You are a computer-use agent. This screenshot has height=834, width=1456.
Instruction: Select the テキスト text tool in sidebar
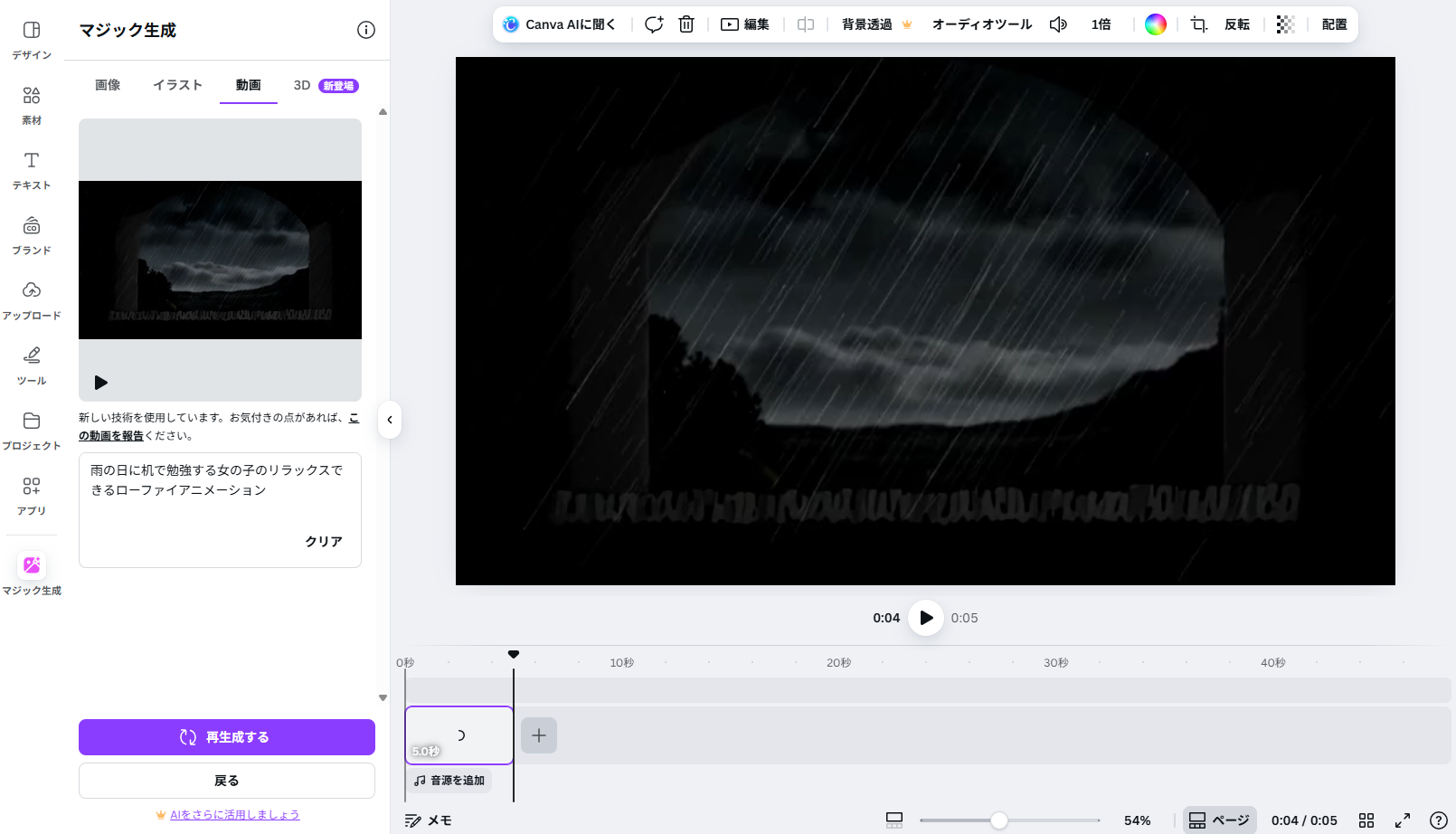pos(32,170)
